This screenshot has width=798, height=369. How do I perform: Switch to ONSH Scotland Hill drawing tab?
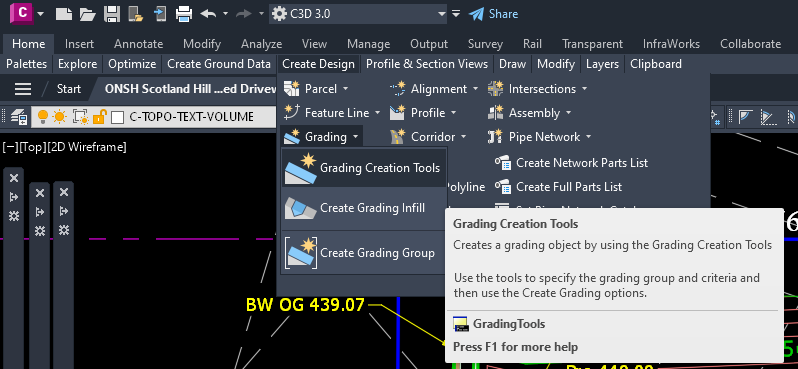pyautogui.click(x=190, y=89)
